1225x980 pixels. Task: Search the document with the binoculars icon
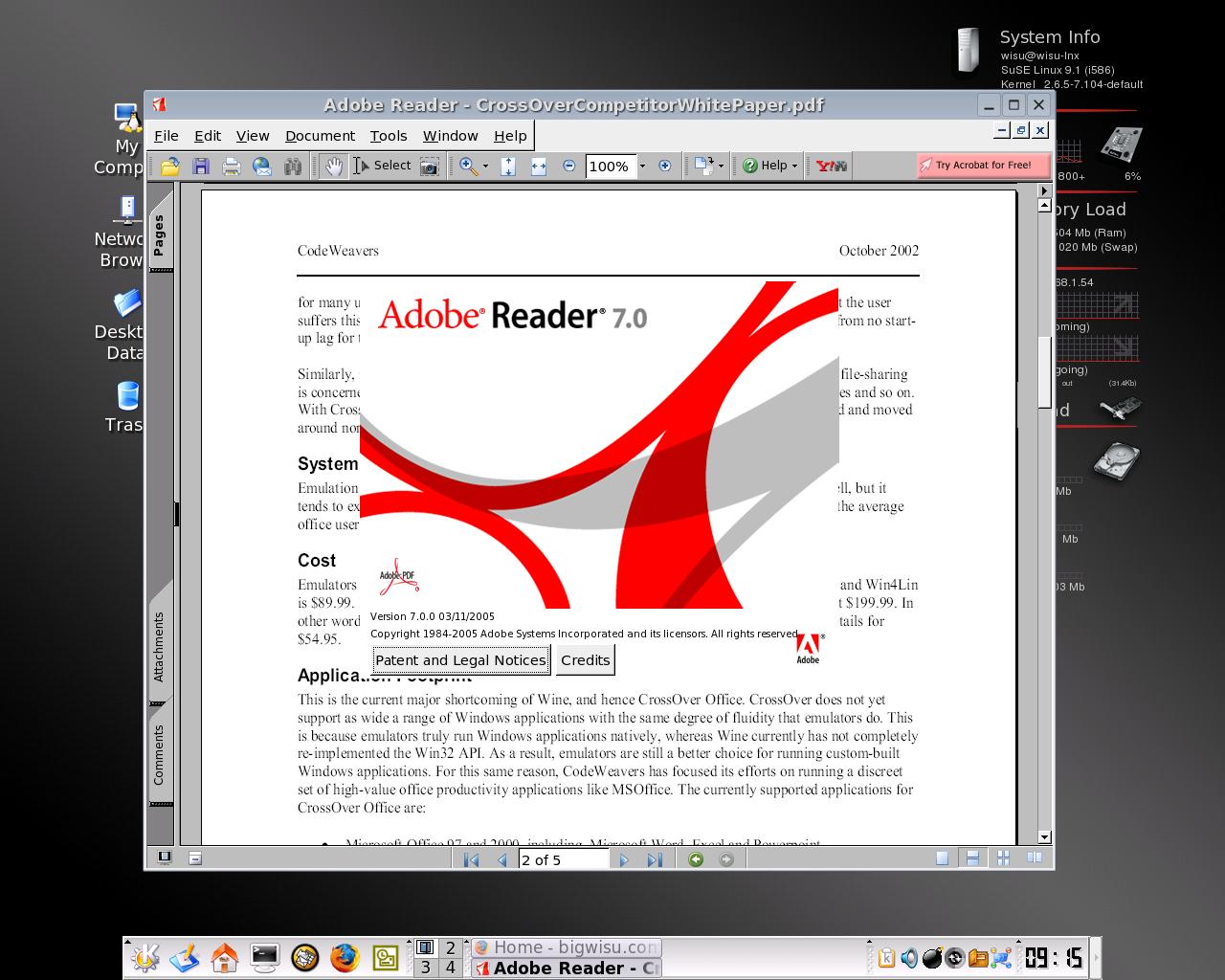pyautogui.click(x=293, y=166)
